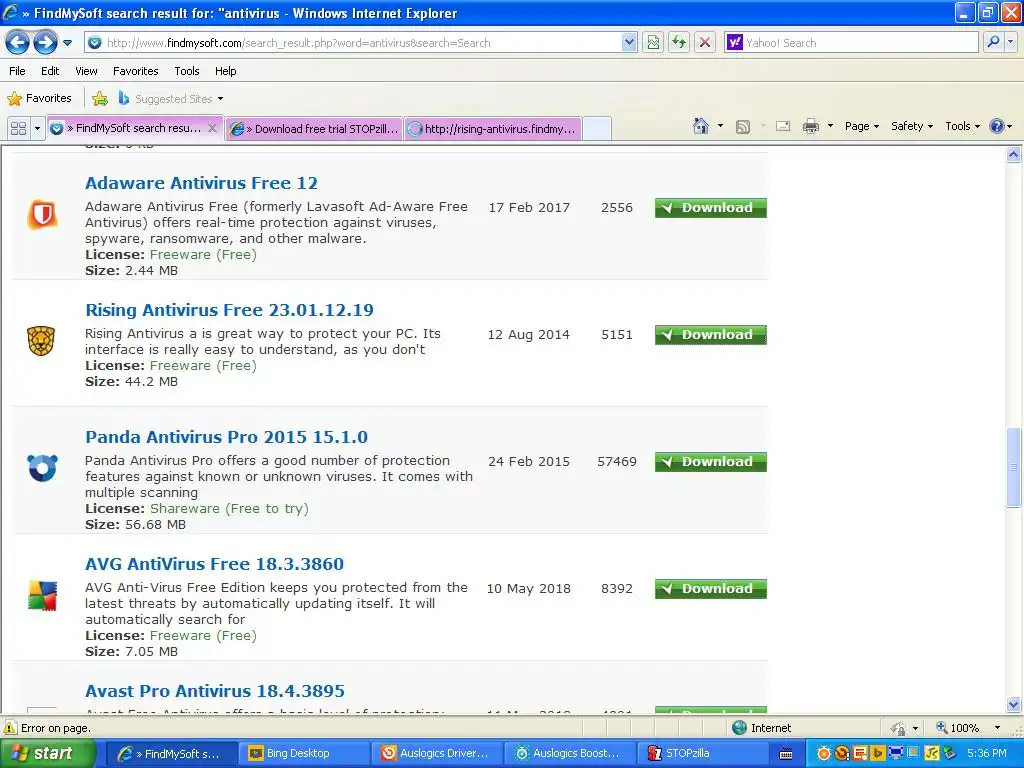Open the Safety command menu

click(912, 126)
